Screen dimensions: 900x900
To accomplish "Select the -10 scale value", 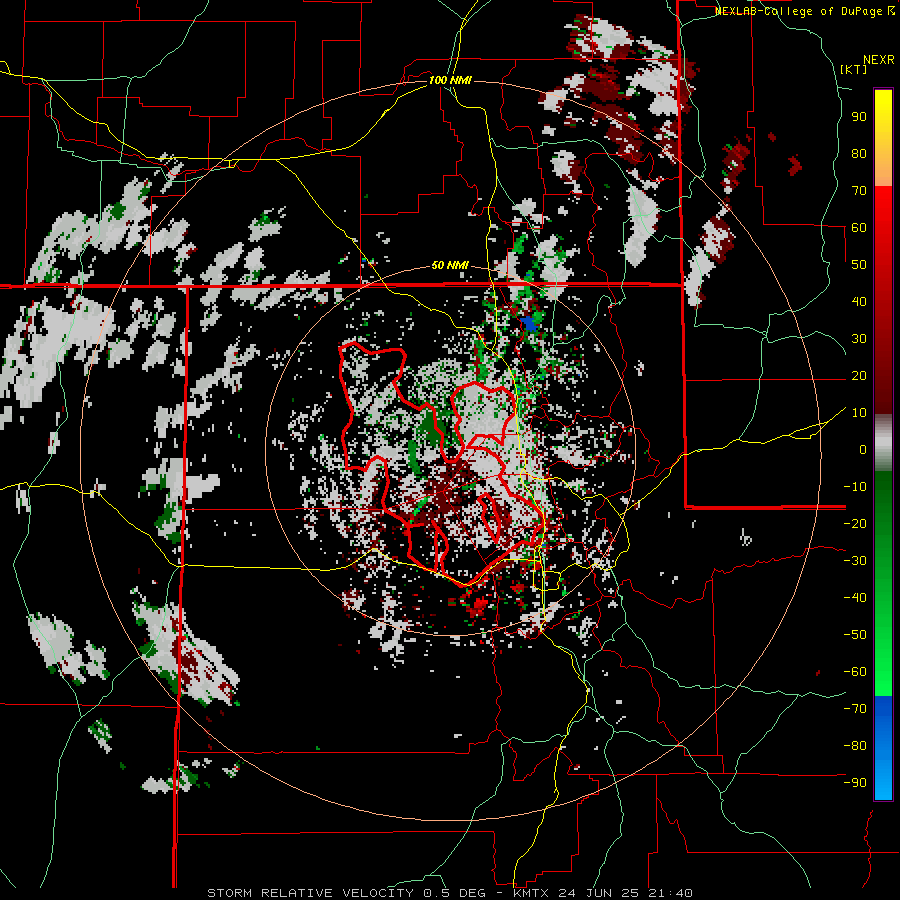I will tap(855, 487).
